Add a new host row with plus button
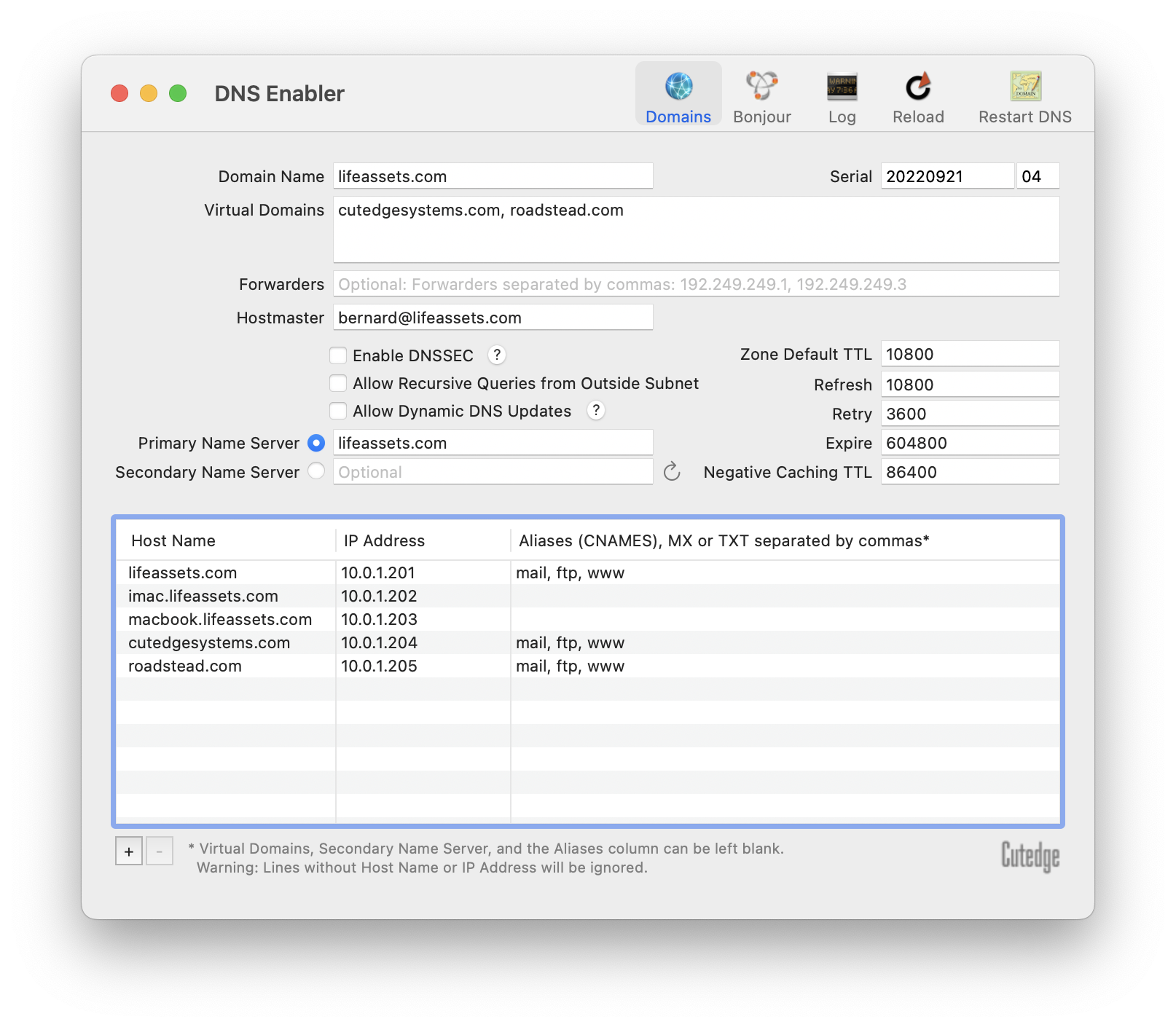The width and height of the screenshot is (1176, 1027). [129, 851]
